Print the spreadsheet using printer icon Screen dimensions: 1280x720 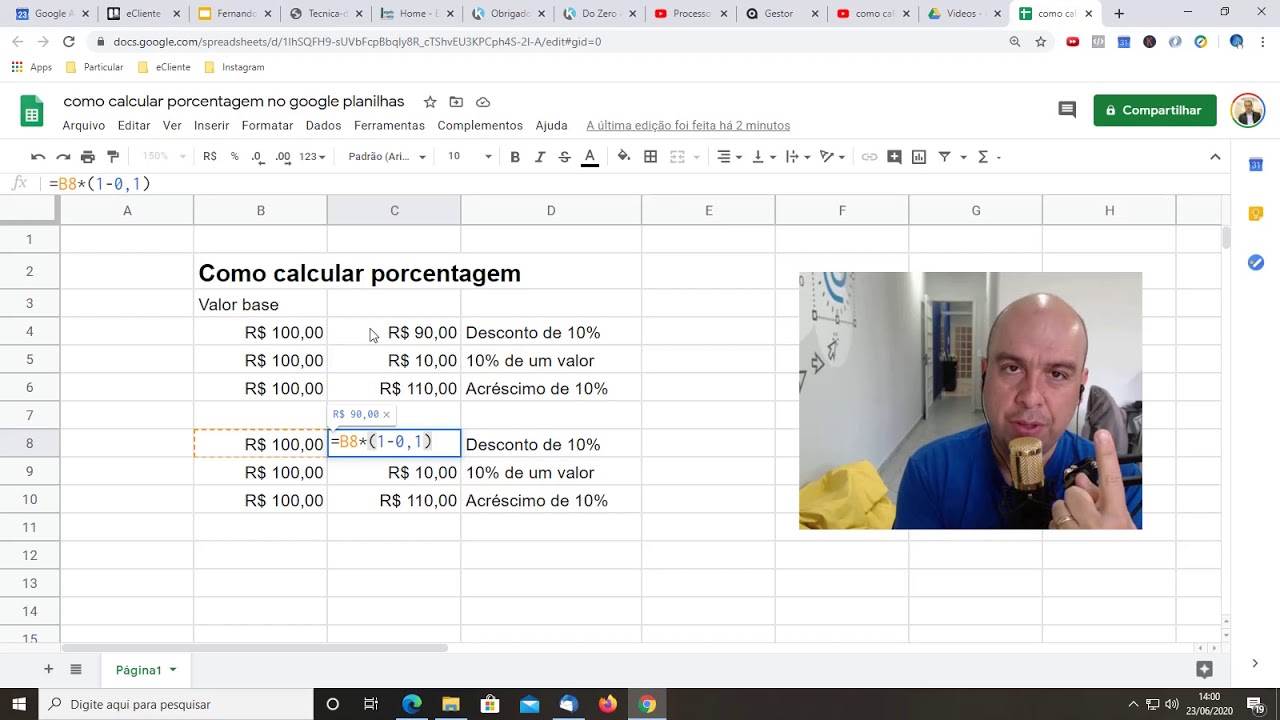tap(88, 157)
